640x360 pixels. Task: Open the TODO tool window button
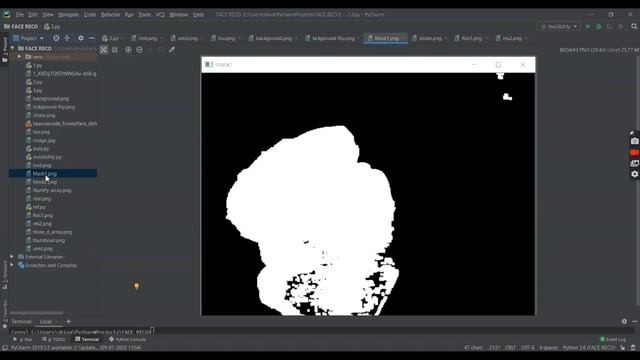pyautogui.click(x=53, y=339)
